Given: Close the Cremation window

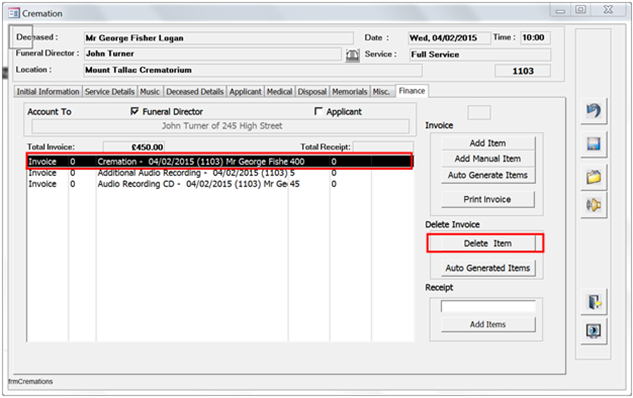Looking at the screenshot, I should (x=608, y=10).
